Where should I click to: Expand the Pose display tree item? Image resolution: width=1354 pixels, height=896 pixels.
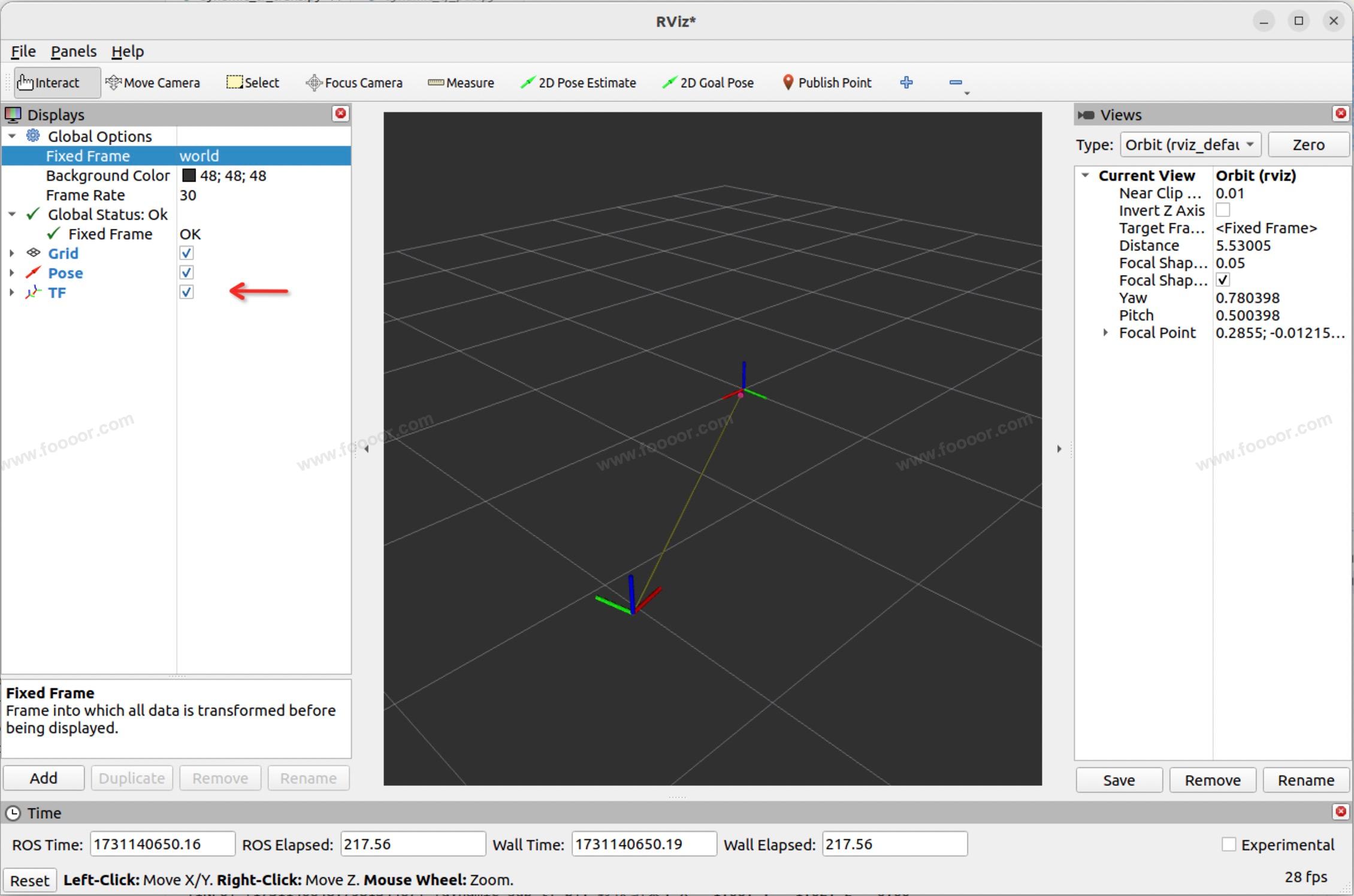tap(11, 273)
